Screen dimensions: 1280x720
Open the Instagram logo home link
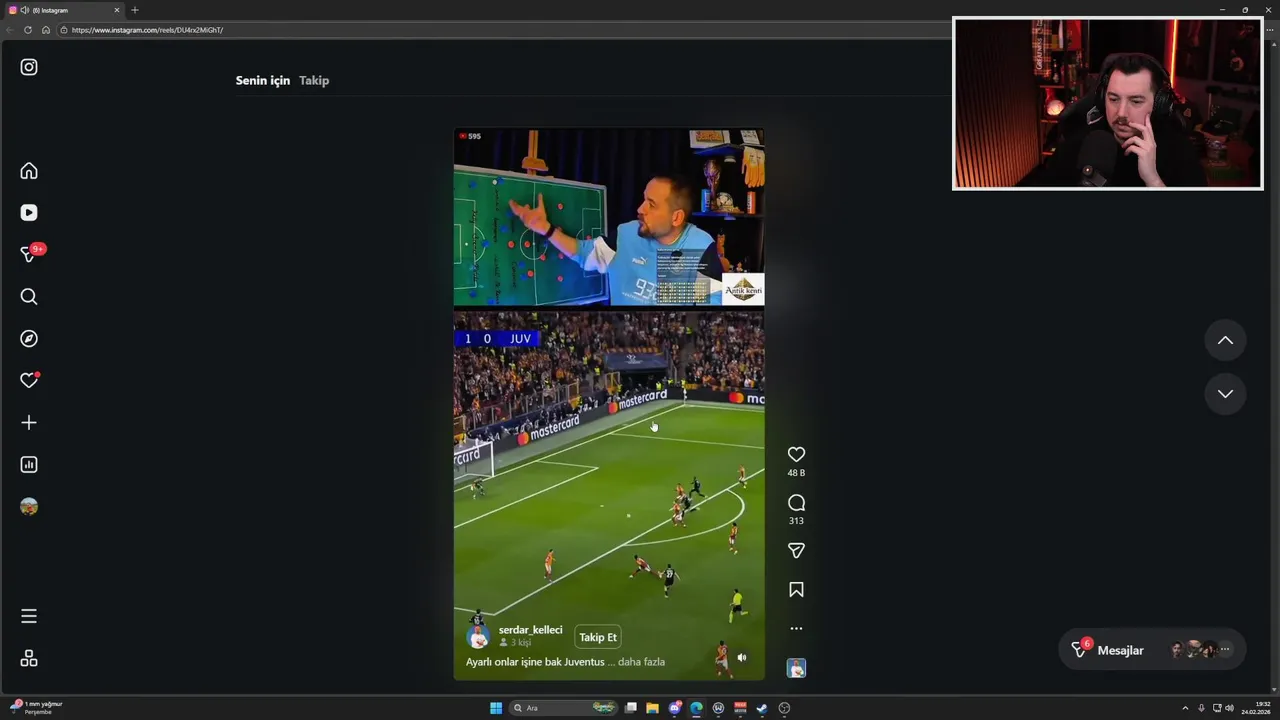click(29, 67)
